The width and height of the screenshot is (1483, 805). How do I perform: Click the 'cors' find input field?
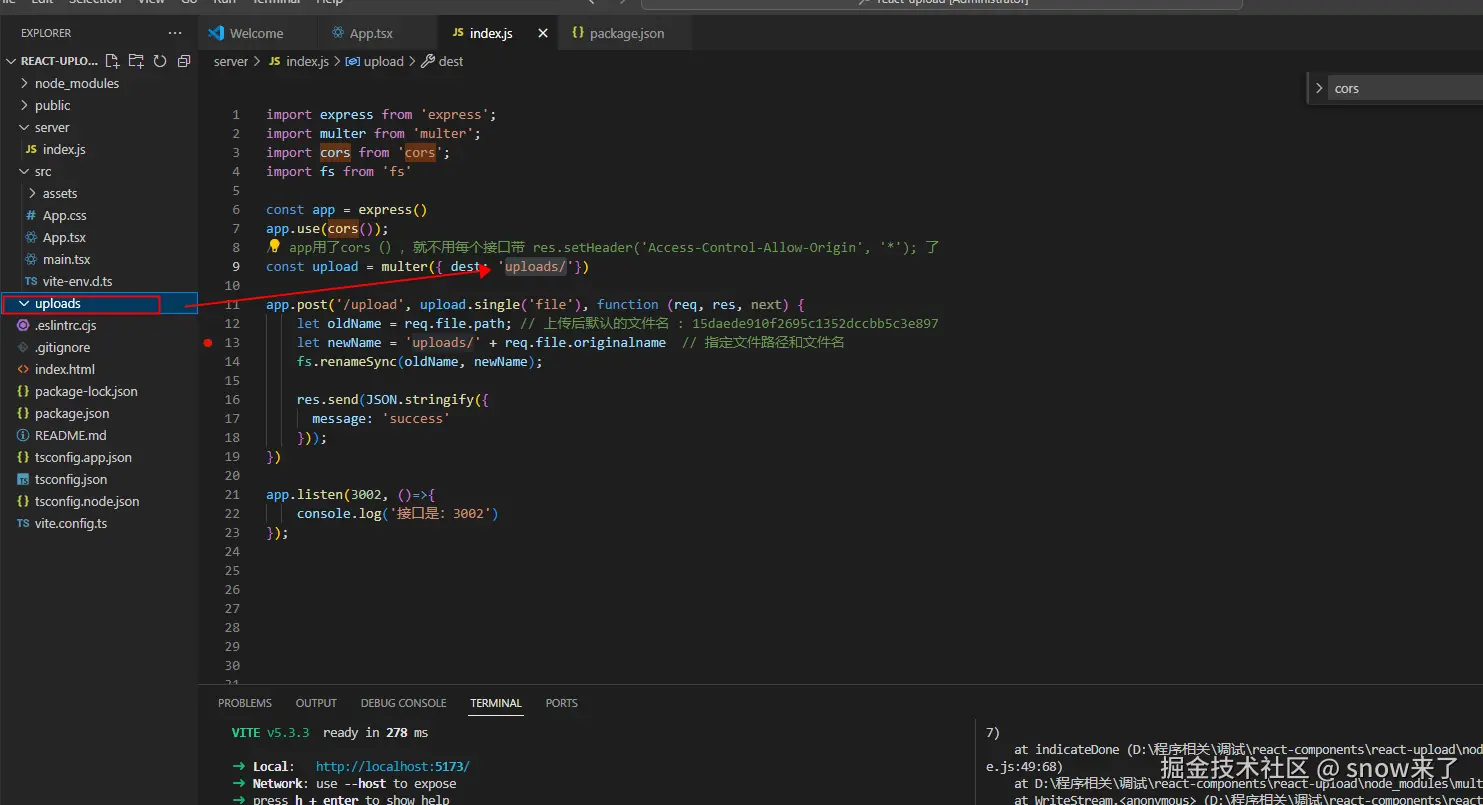1400,88
